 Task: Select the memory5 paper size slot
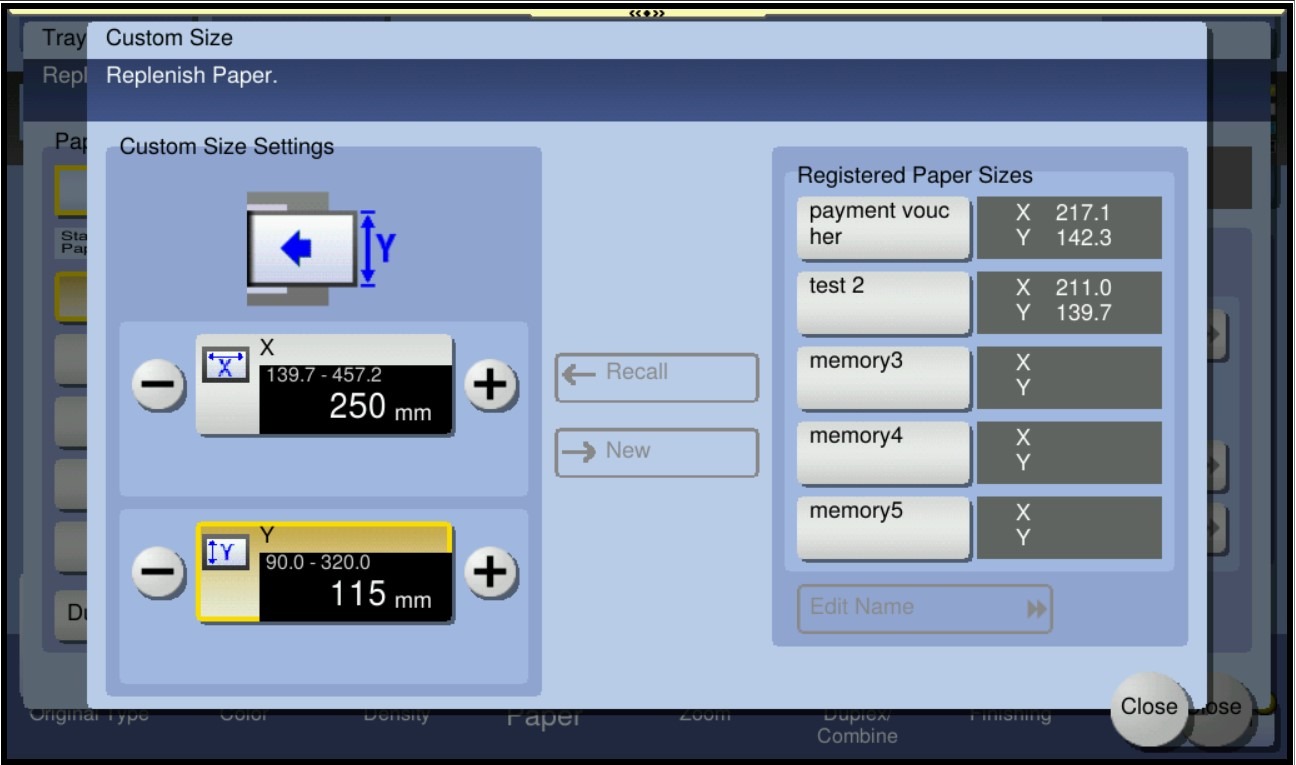(x=884, y=526)
